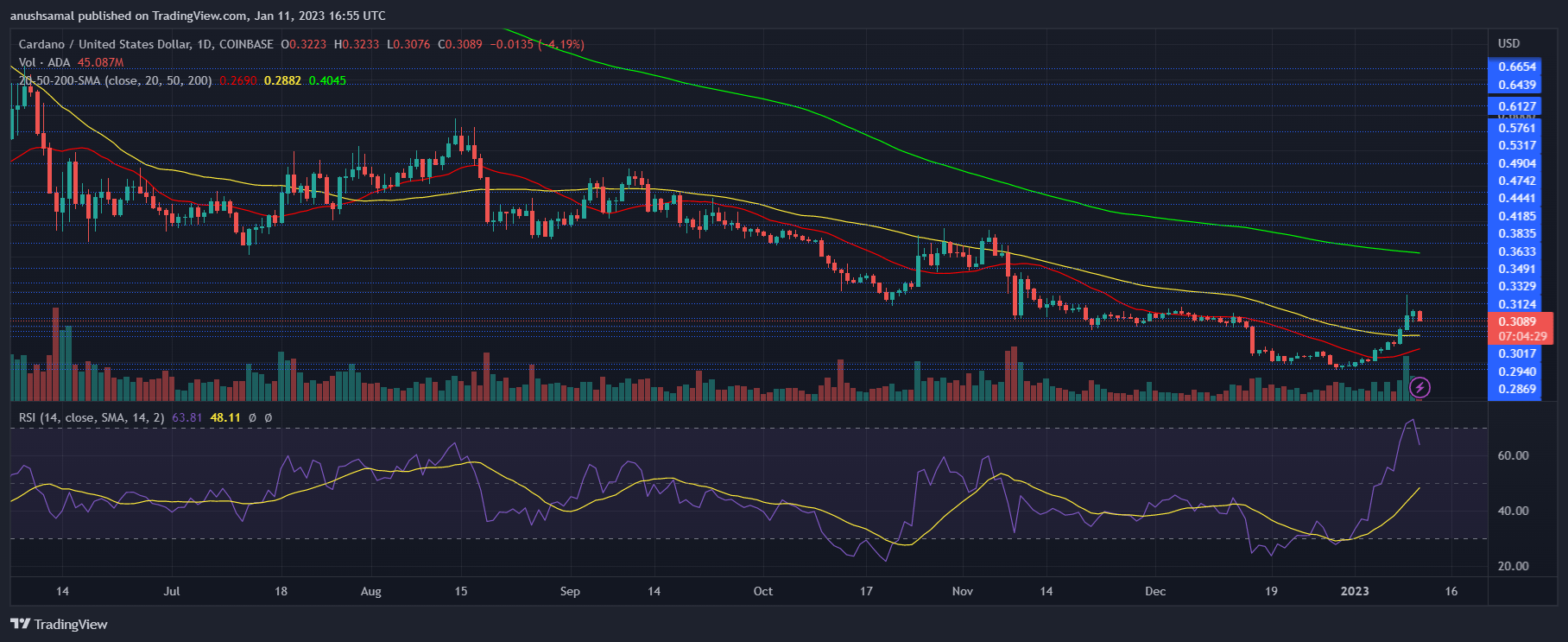Click the 2023 date label on time axis

1354,591
